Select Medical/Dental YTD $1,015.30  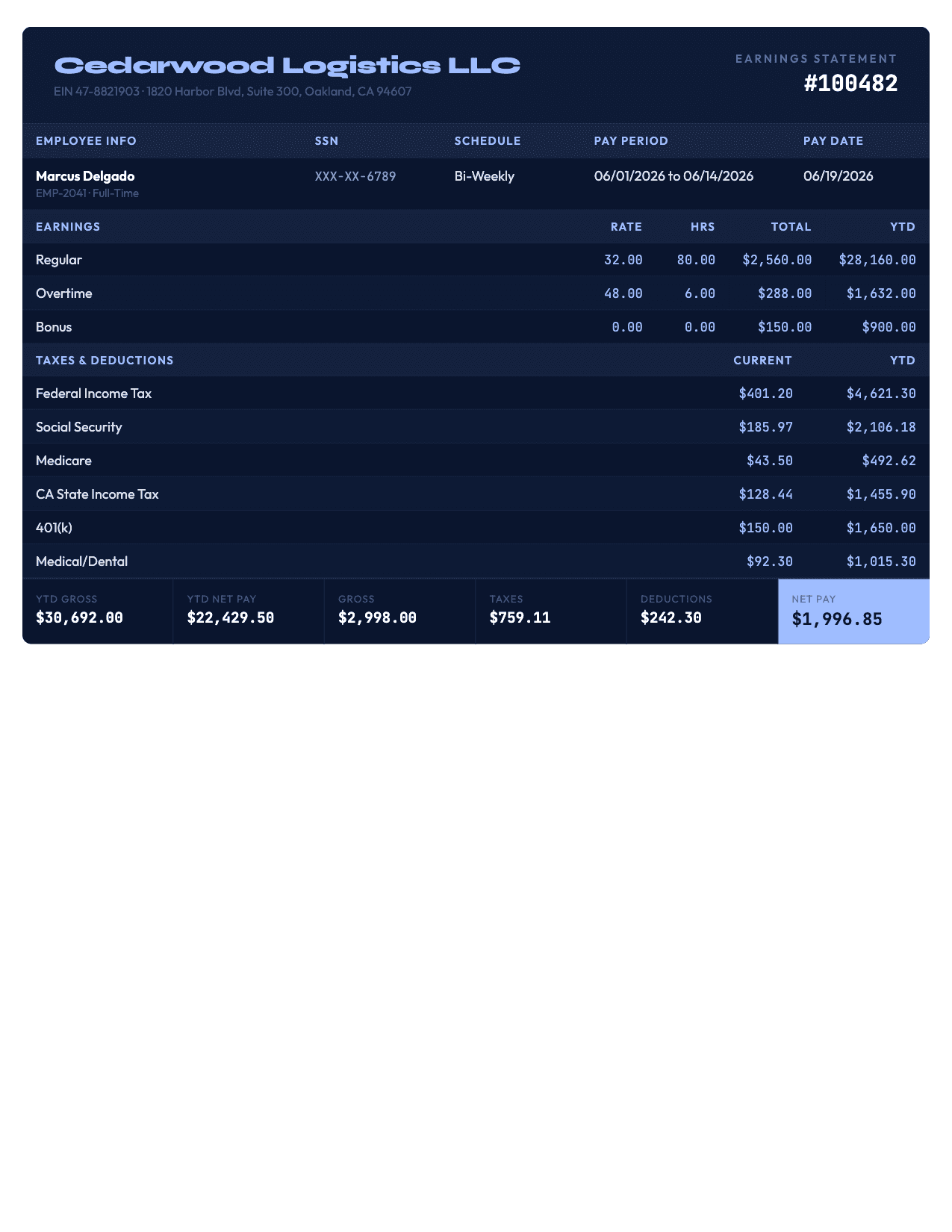click(x=881, y=561)
